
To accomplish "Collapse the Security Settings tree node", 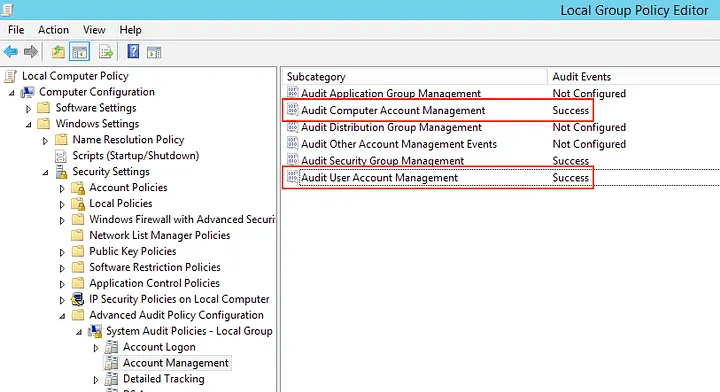I will point(45,173).
